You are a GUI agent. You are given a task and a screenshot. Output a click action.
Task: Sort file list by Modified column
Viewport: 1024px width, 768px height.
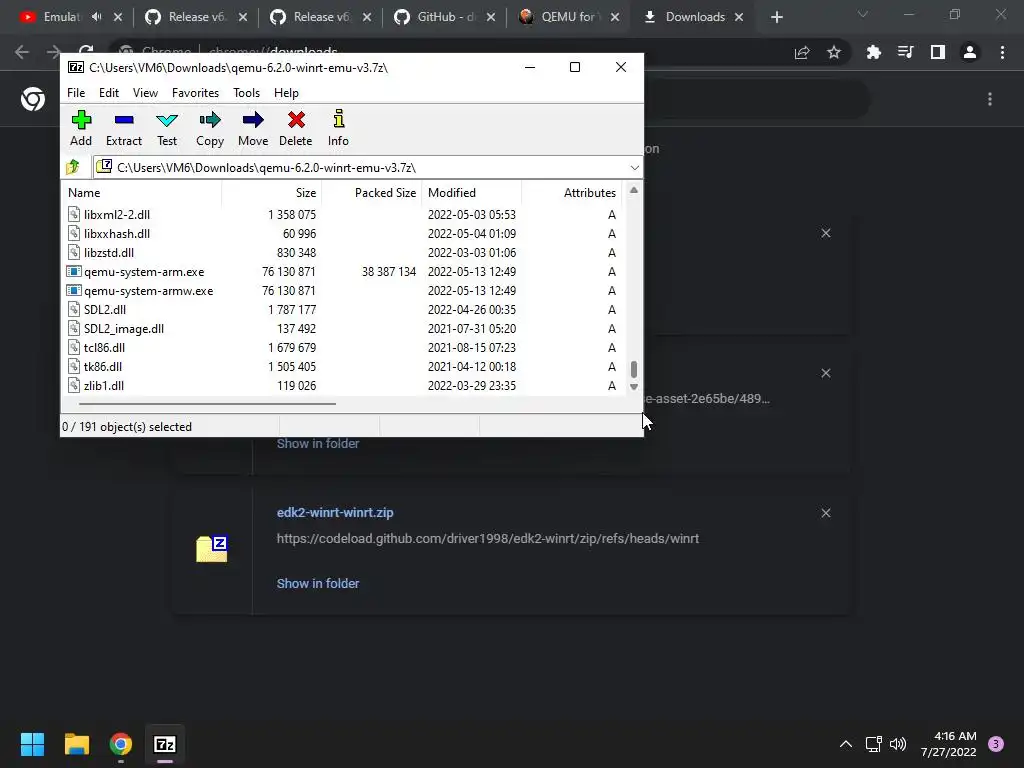click(472, 193)
